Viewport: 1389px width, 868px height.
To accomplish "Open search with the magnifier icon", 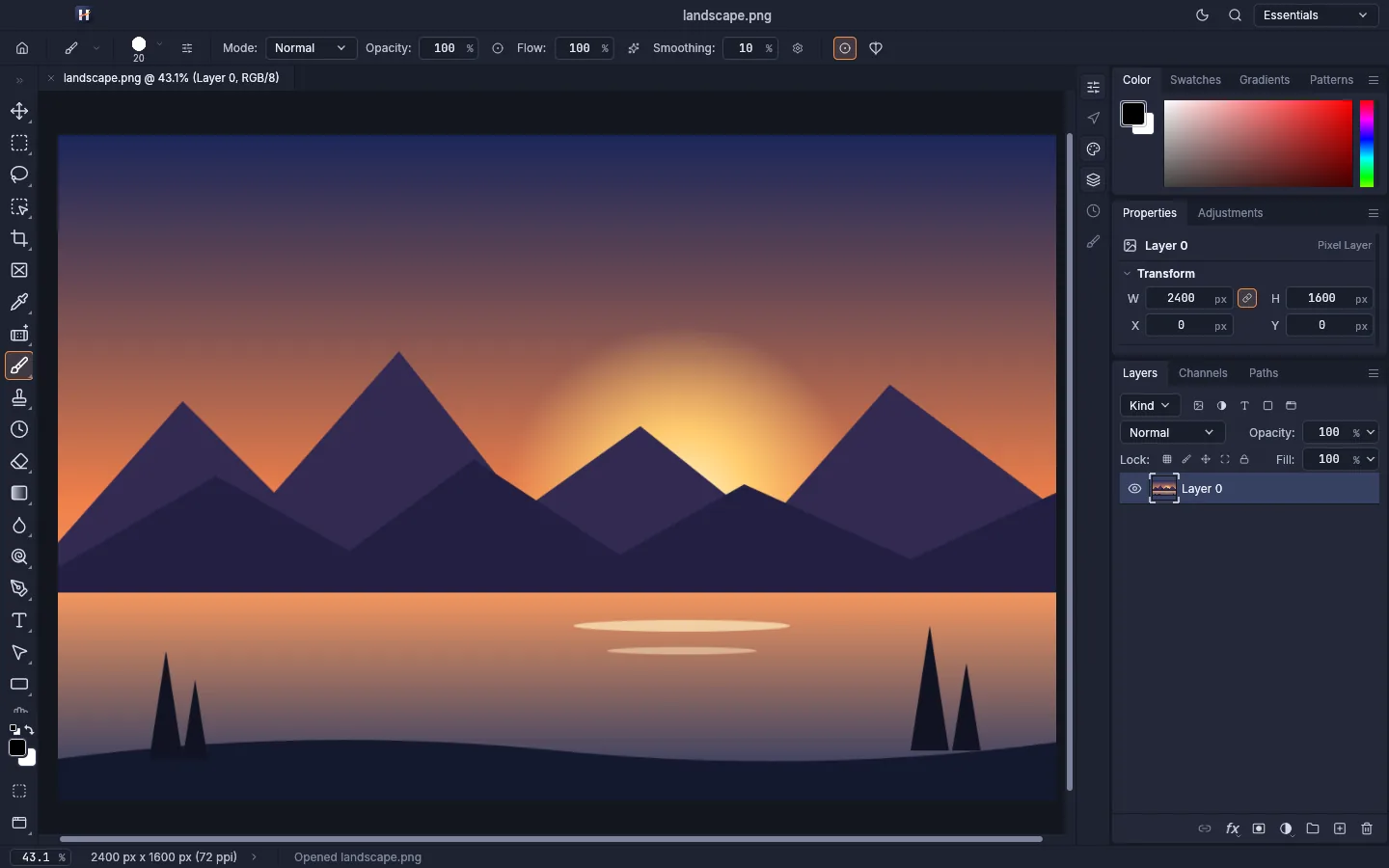I will tap(1235, 15).
